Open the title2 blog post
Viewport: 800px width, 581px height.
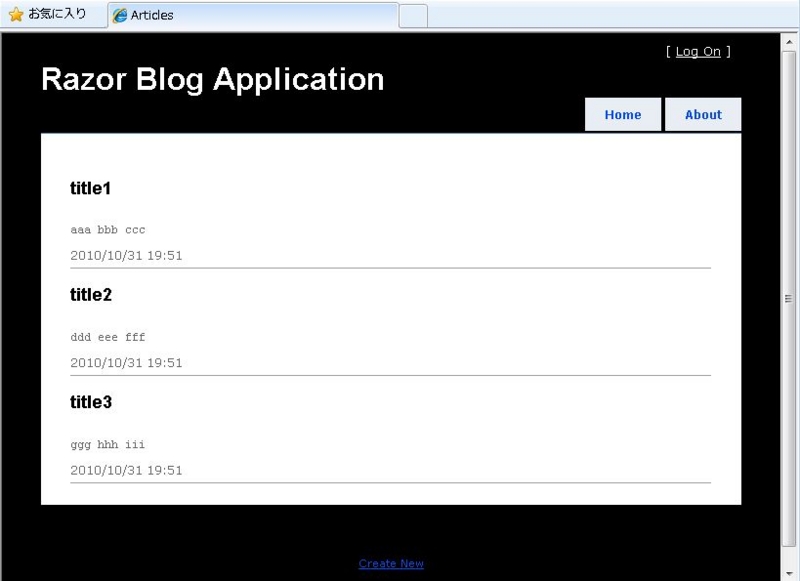click(x=91, y=295)
